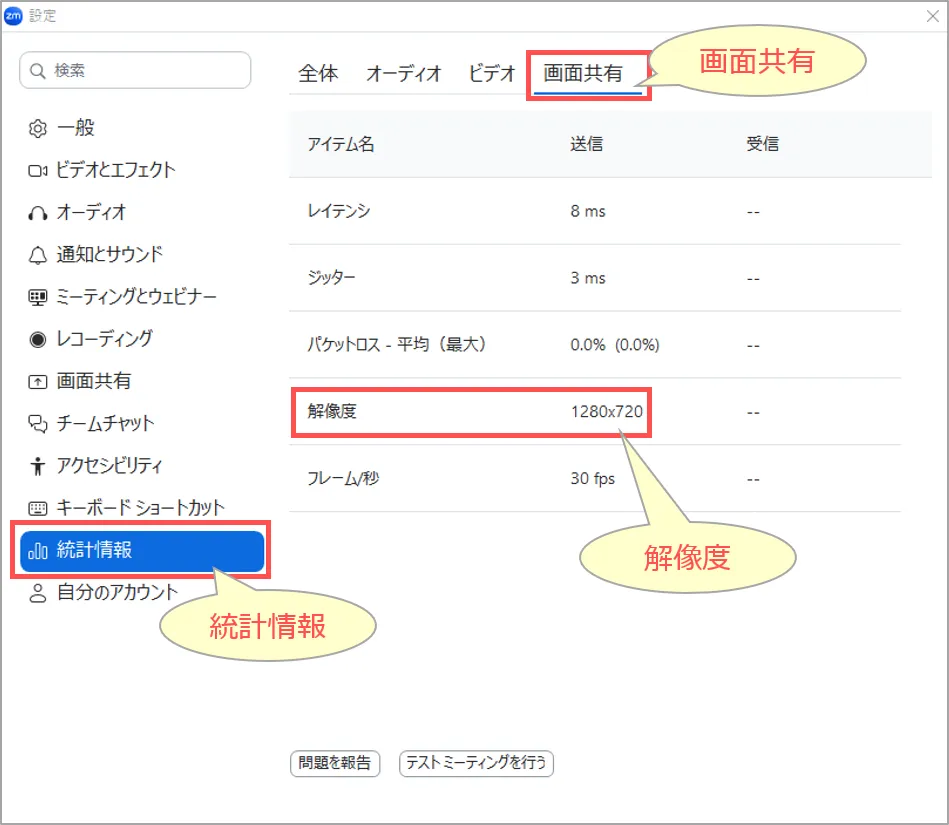Image resolution: width=949 pixels, height=825 pixels.
Task: Open オーディオ settings via headphone icon
Action: tap(38, 213)
